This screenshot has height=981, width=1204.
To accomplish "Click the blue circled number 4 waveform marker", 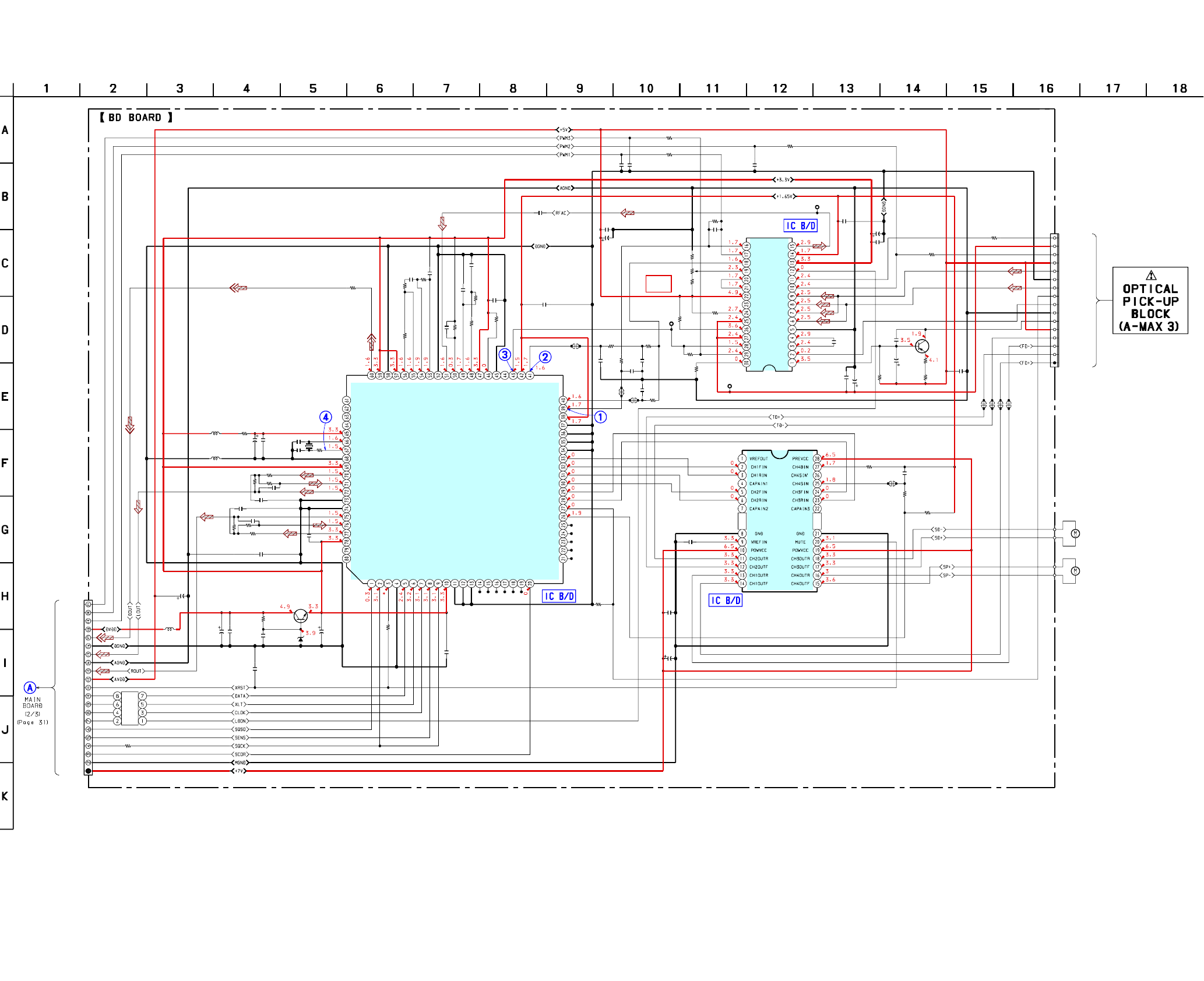I will [x=326, y=417].
